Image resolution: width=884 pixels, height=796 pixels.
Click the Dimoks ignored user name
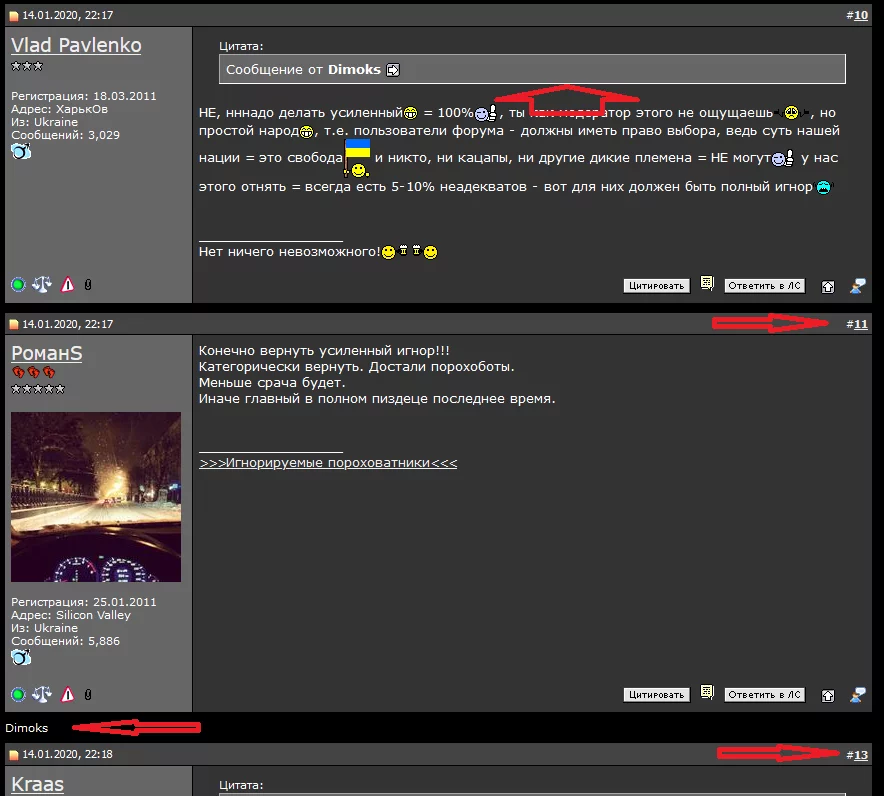point(26,728)
